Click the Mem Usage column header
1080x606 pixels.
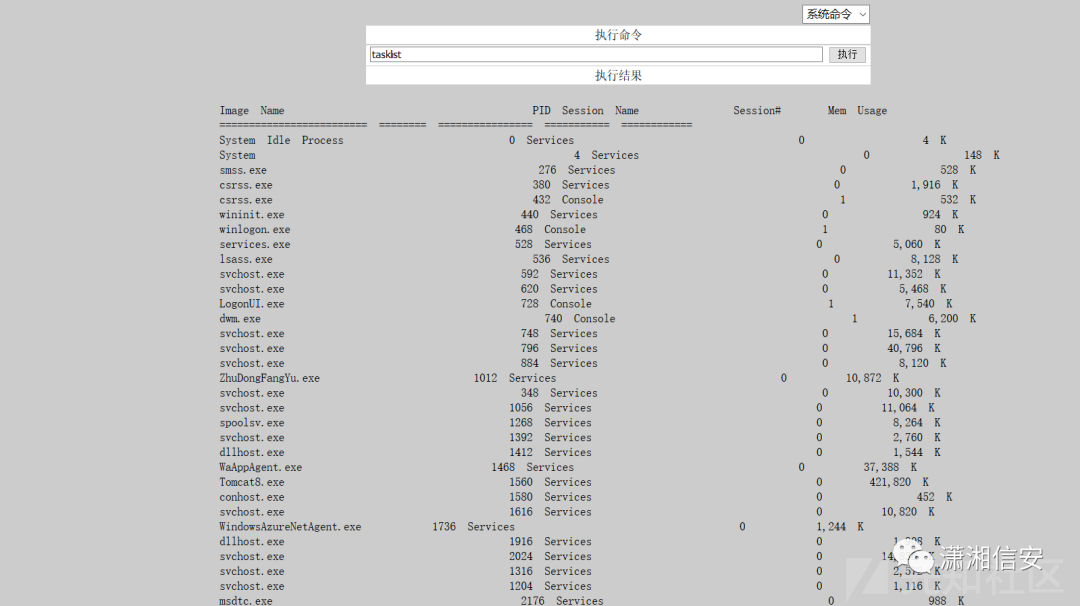pyautogui.click(x=857, y=110)
